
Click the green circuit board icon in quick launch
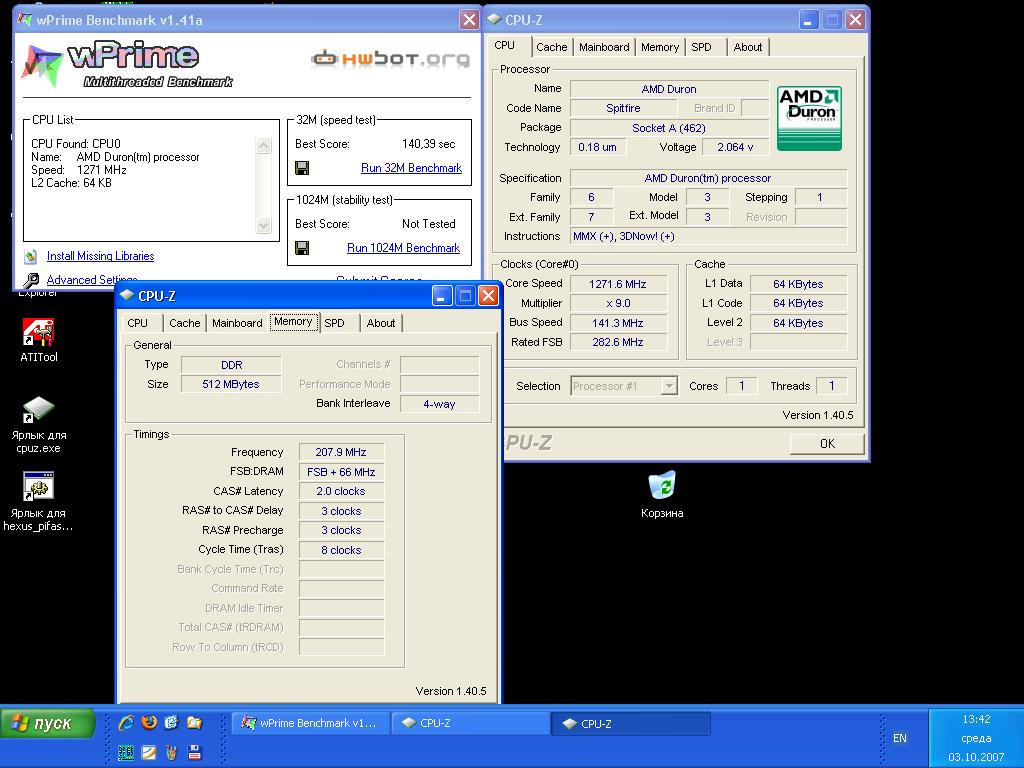tap(126, 753)
